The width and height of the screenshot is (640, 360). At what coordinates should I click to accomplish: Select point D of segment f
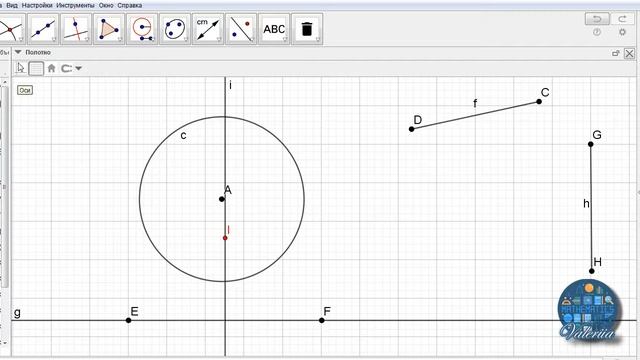pyautogui.click(x=411, y=129)
